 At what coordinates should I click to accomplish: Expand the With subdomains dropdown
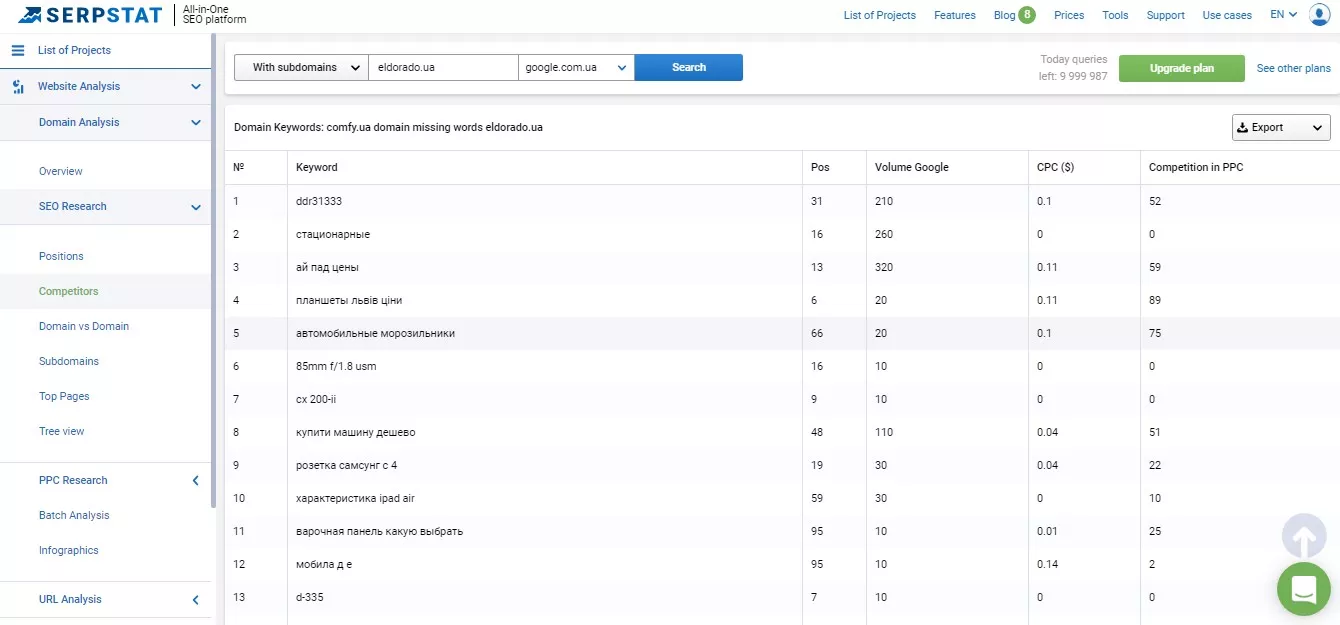tap(301, 67)
